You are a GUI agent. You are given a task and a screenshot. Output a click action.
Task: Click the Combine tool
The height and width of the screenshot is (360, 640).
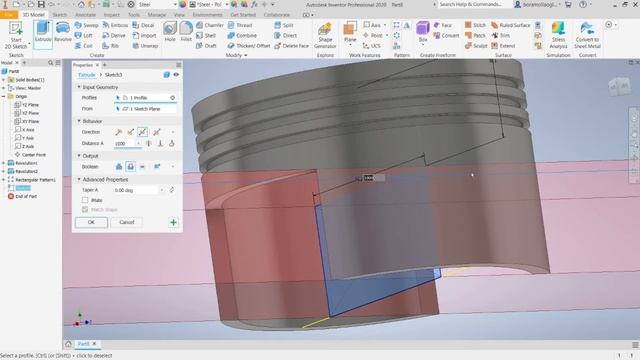pos(242,36)
